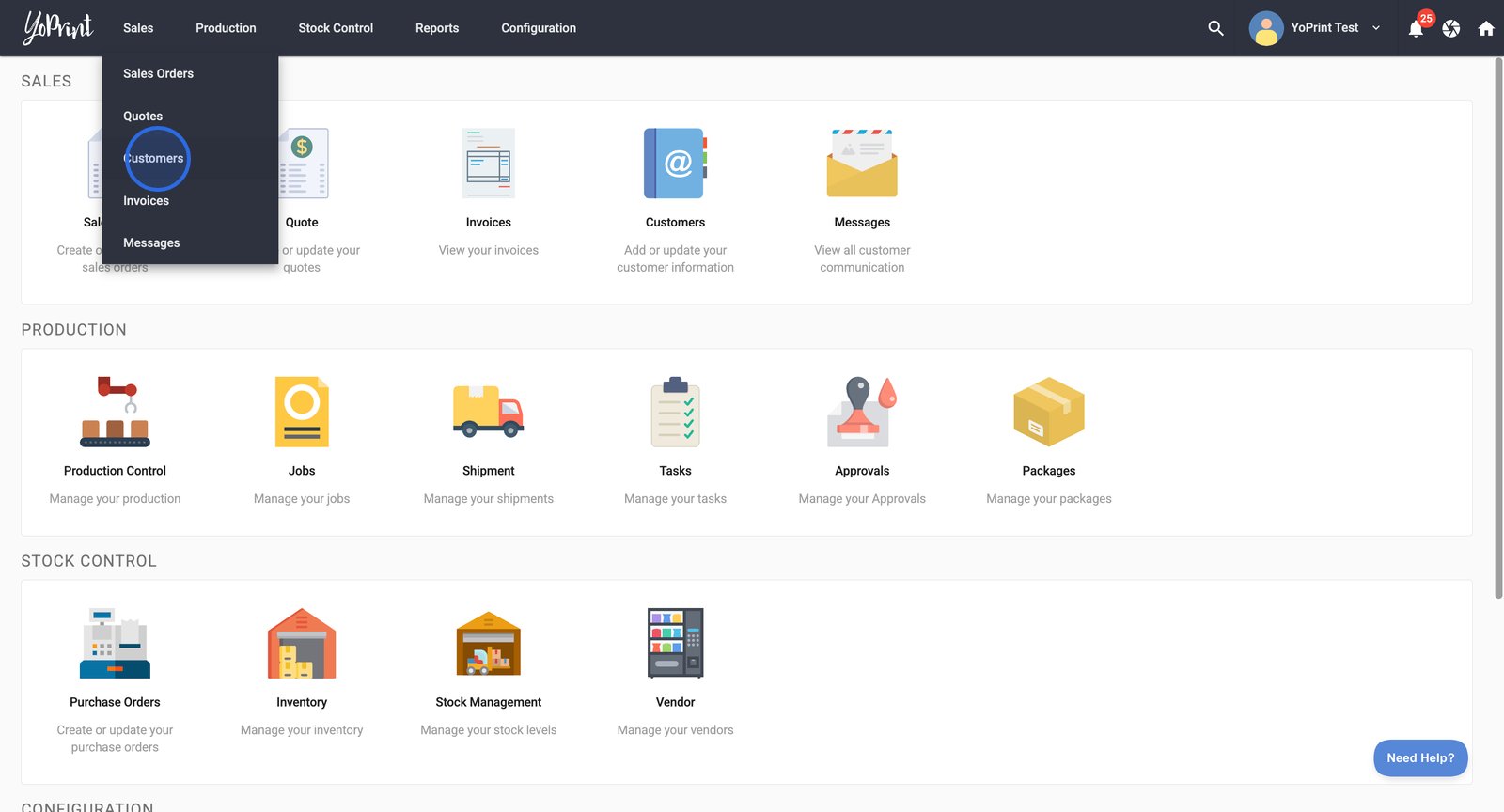Expand the Configuration menu

(539, 28)
